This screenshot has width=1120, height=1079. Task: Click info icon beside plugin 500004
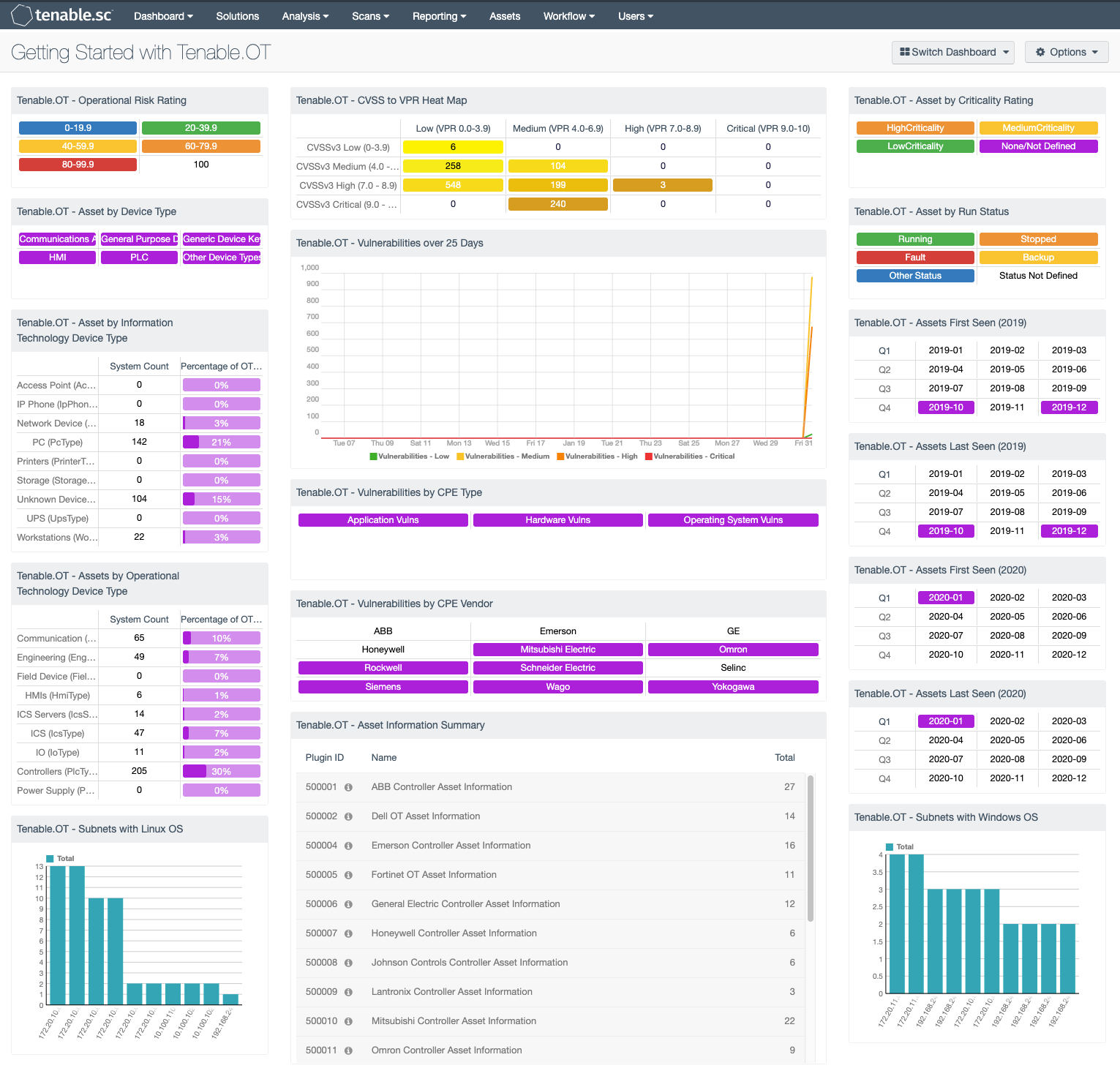point(348,846)
